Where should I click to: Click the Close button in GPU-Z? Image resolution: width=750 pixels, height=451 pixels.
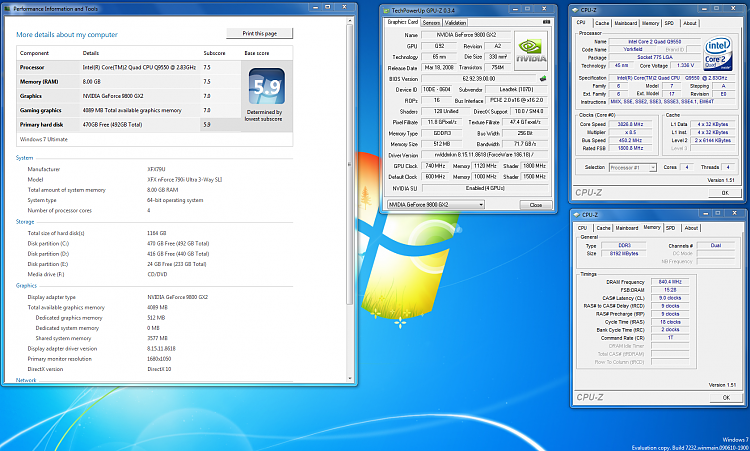(x=536, y=205)
